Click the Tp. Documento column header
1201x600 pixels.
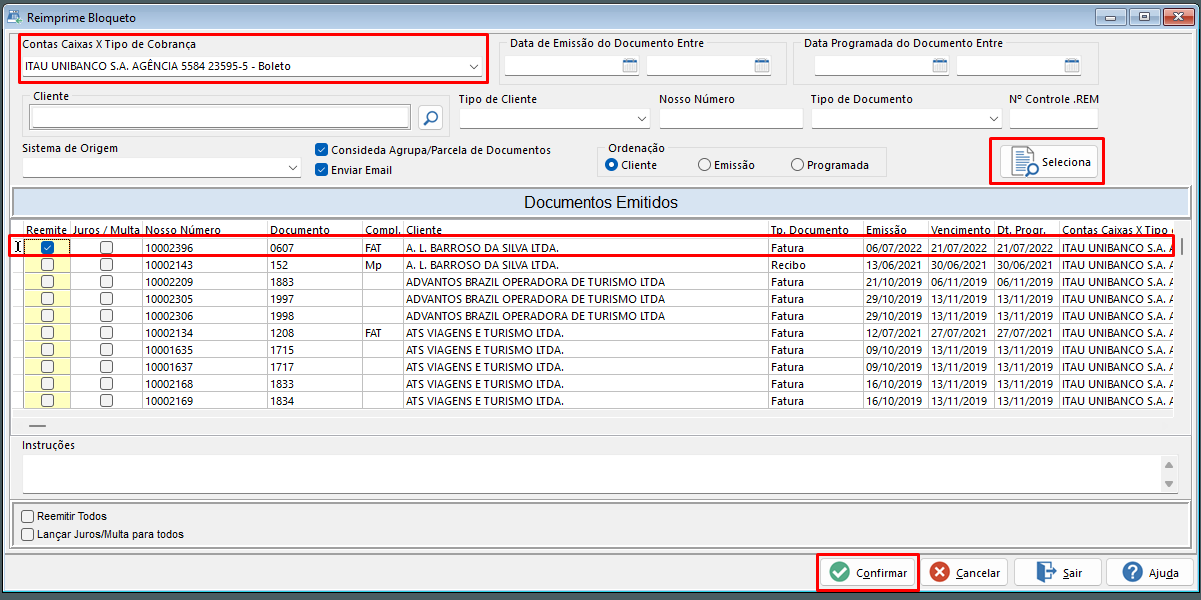pos(816,230)
